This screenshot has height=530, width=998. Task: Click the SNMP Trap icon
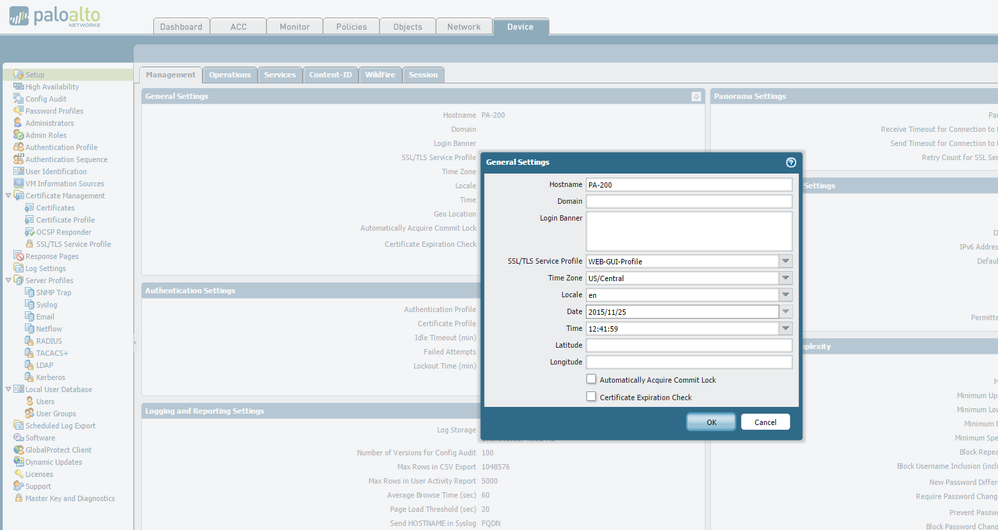(x=29, y=292)
